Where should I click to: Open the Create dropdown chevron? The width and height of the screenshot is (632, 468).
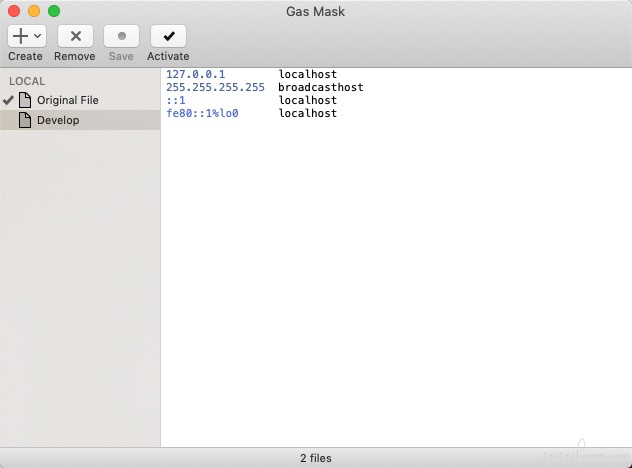tap(37, 36)
